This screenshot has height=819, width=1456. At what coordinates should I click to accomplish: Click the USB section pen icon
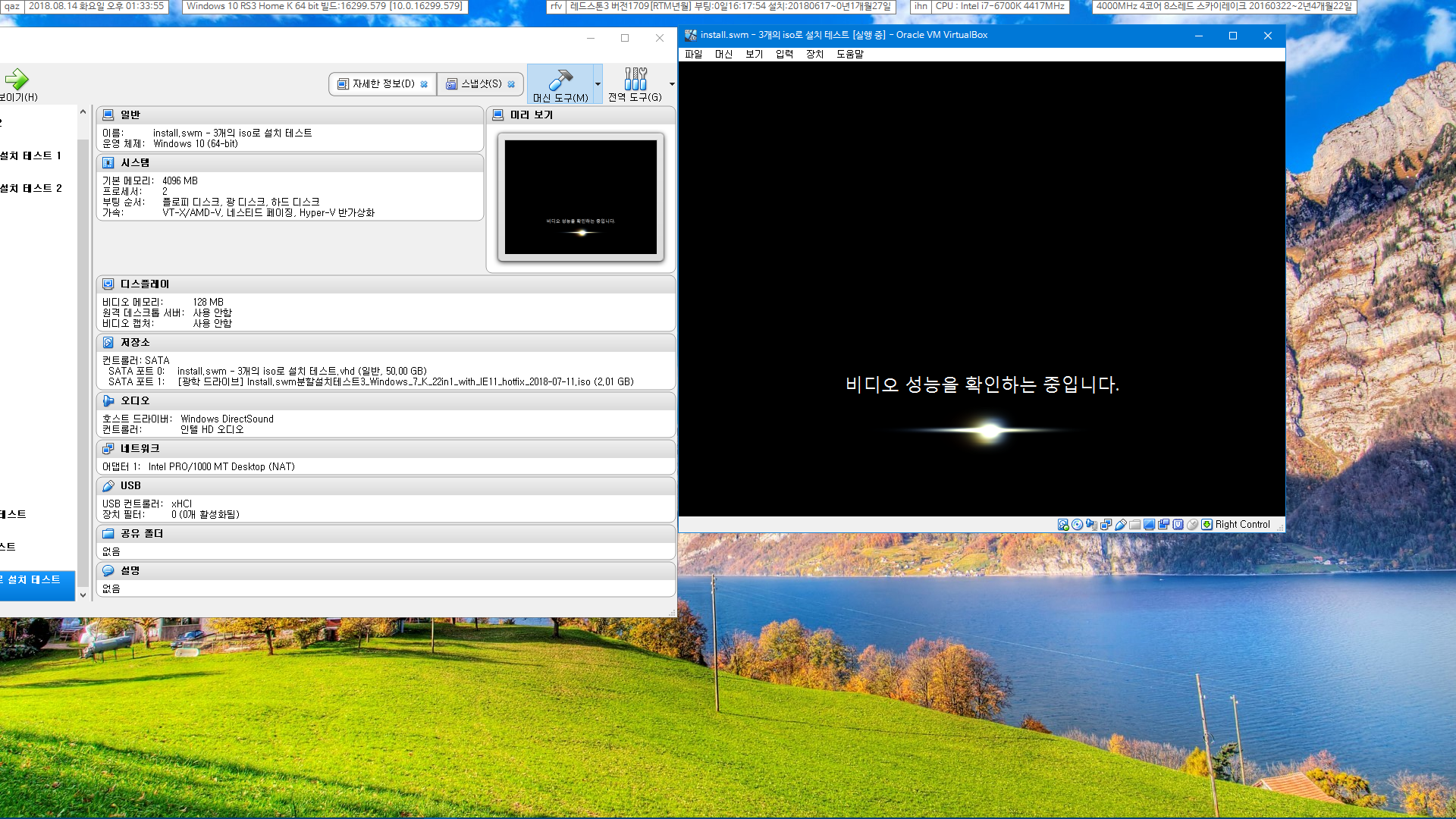tap(108, 485)
